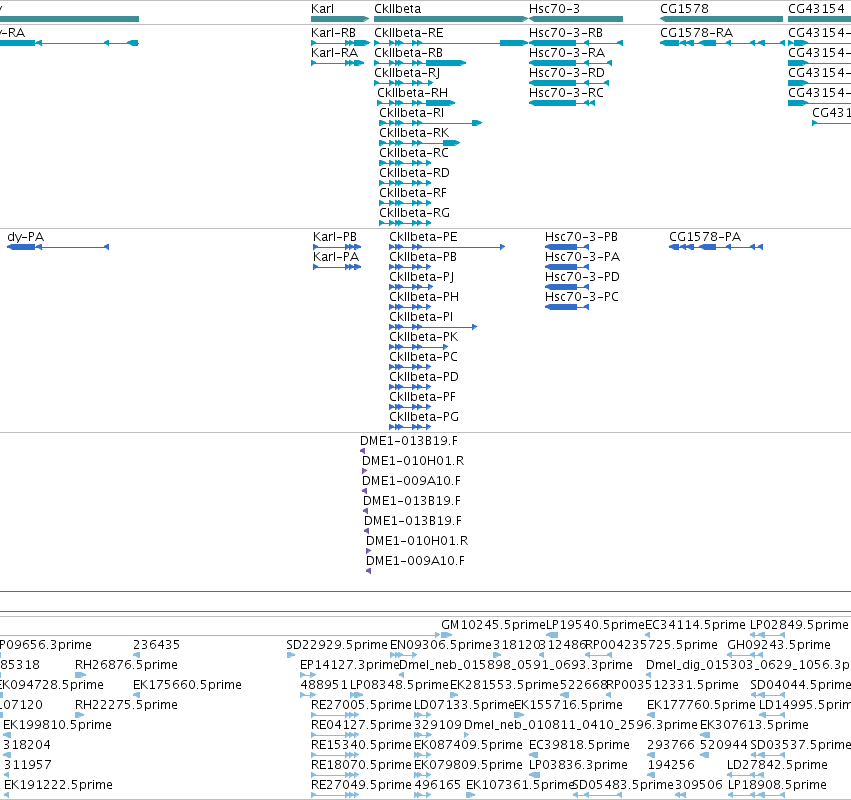Click the Hsc70-3-RB transcript label
The image size is (851, 800).
[566, 33]
